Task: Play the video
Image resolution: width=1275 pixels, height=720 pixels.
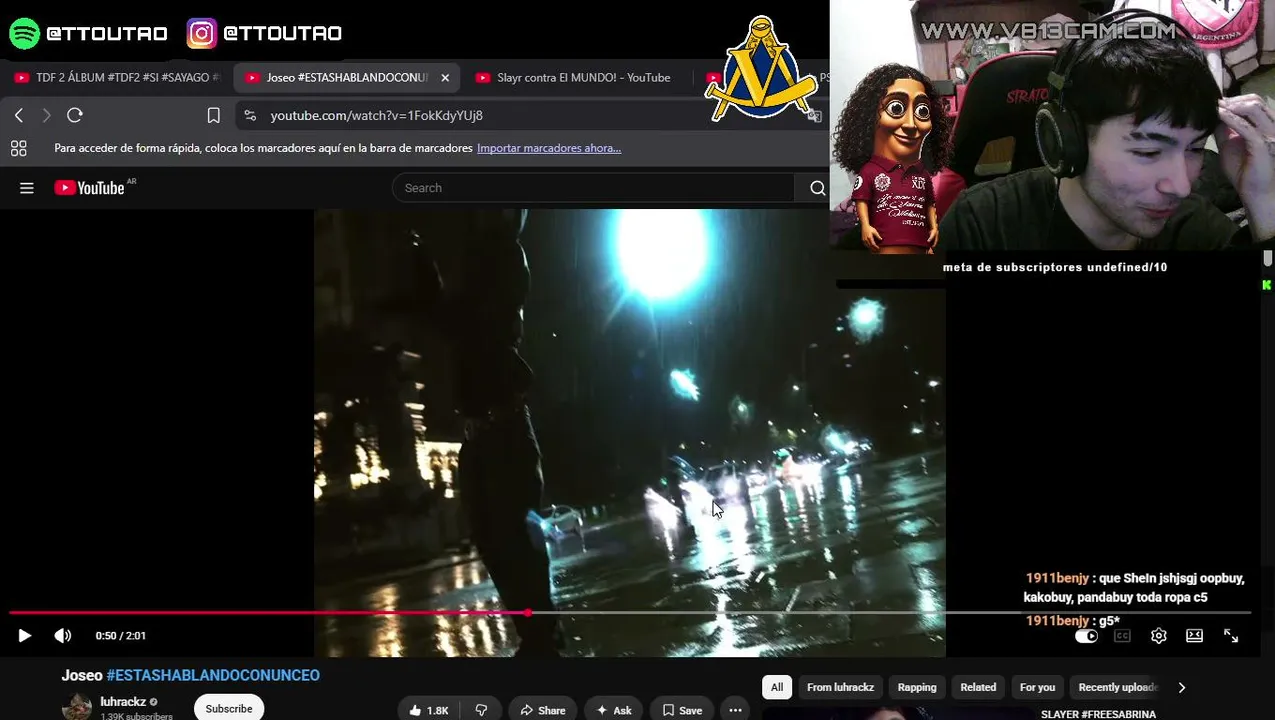Action: click(25, 636)
